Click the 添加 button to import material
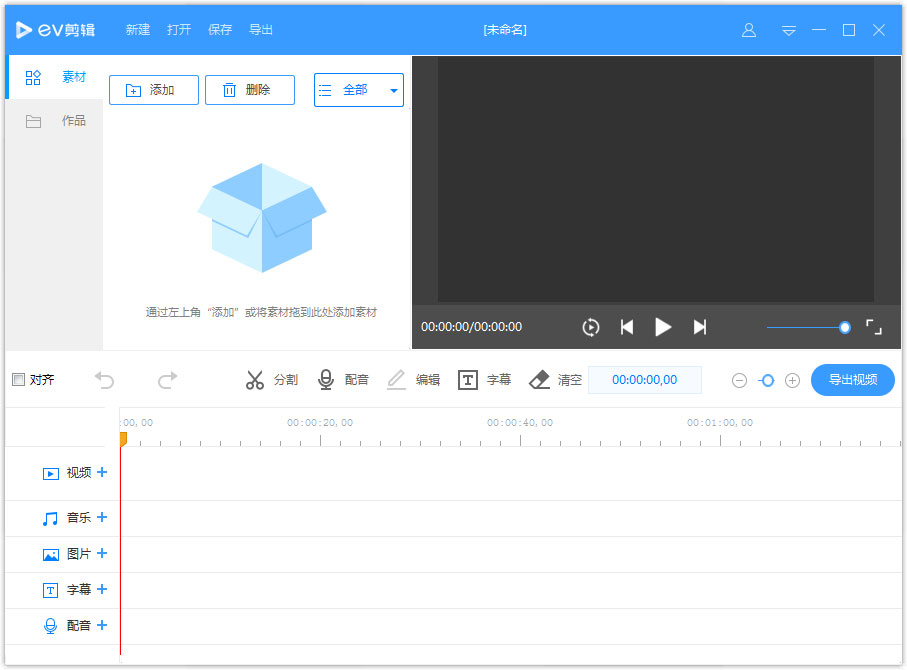 click(153, 89)
